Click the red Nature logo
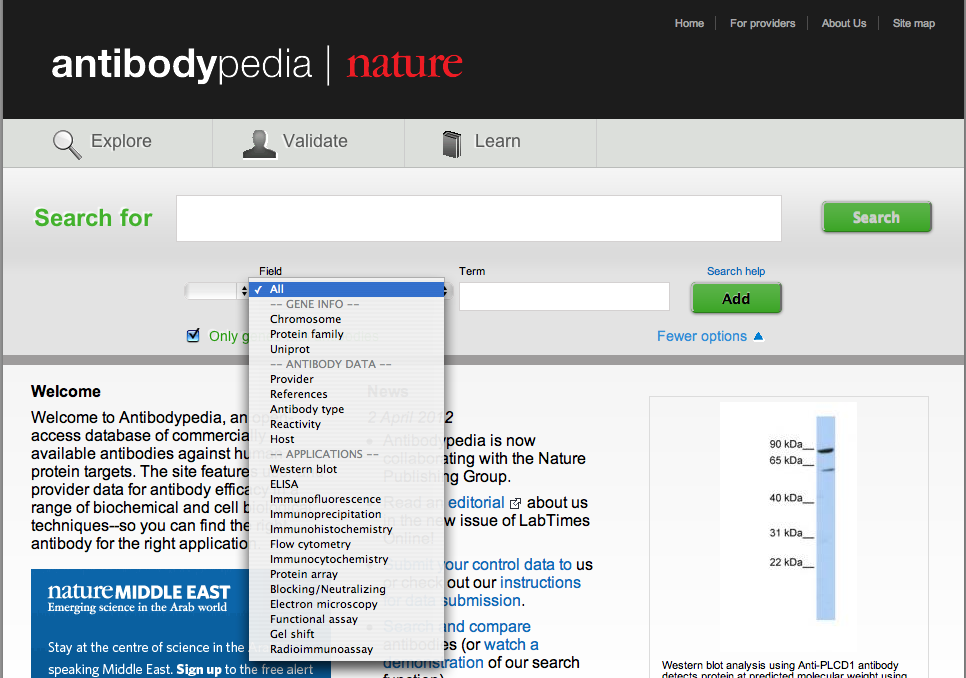This screenshot has height=678, width=966. click(404, 64)
